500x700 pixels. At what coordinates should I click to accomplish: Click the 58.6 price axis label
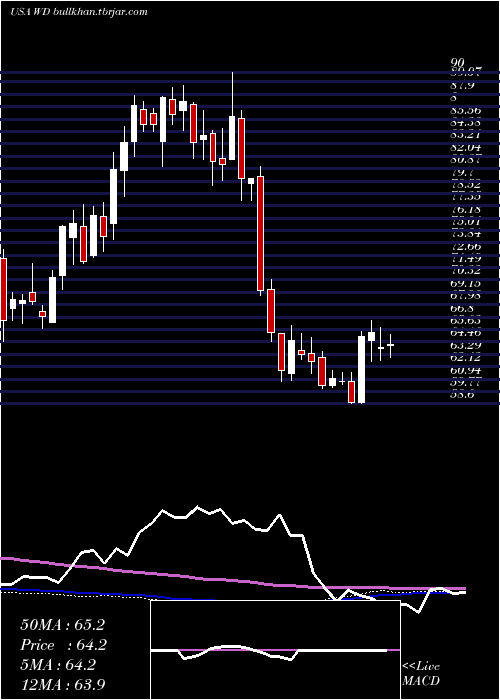click(x=462, y=394)
